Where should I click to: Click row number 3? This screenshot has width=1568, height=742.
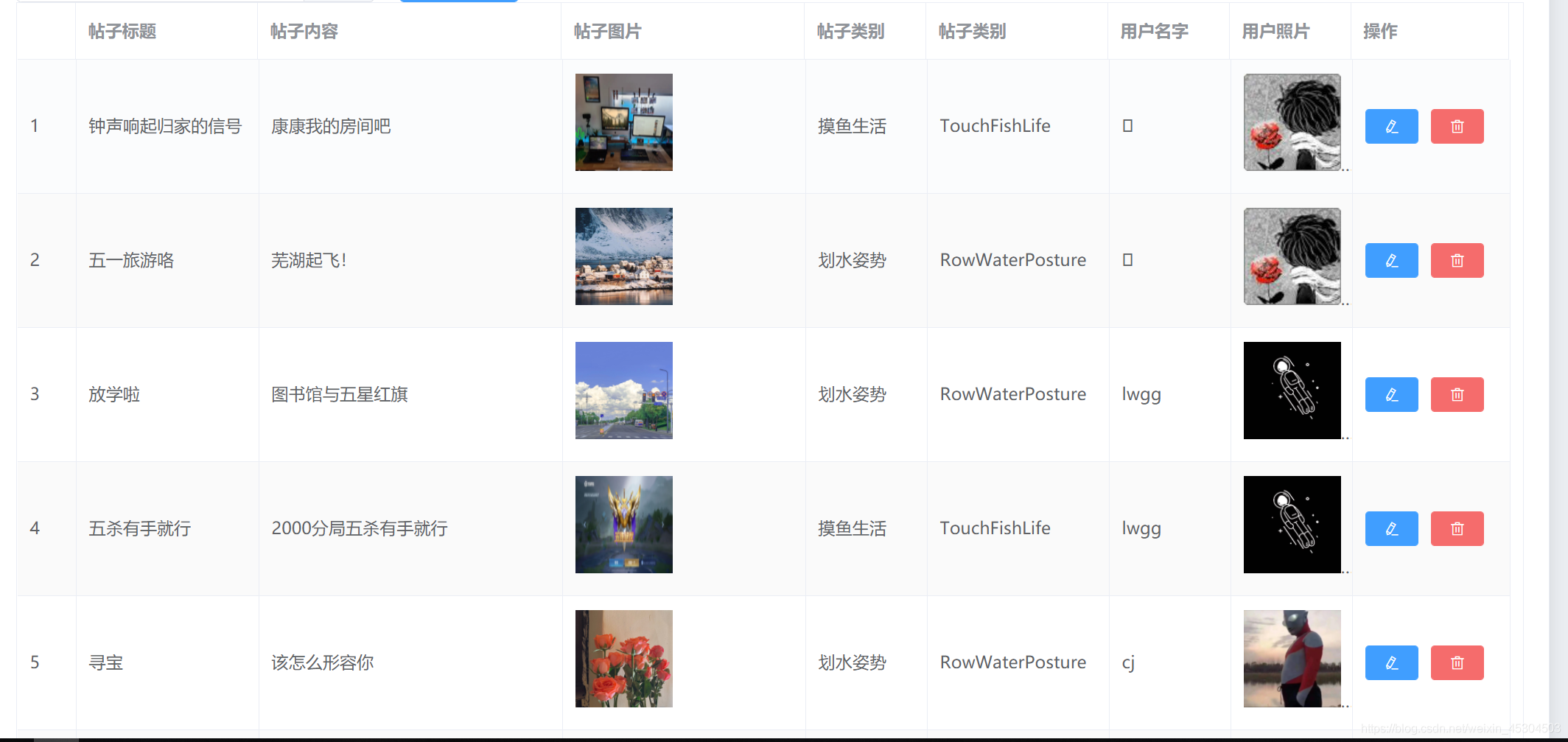35,394
